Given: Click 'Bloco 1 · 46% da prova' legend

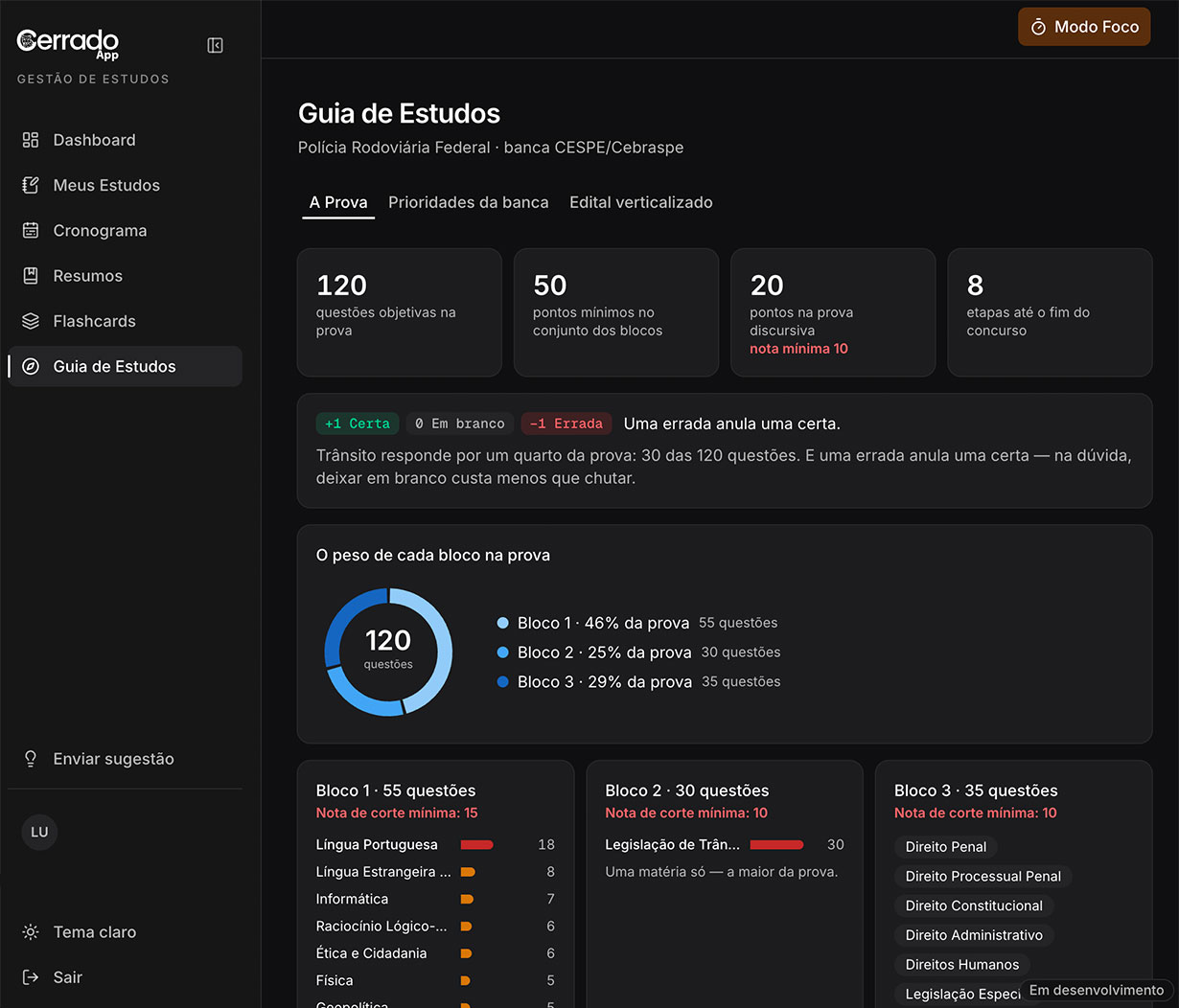Looking at the screenshot, I should [604, 623].
